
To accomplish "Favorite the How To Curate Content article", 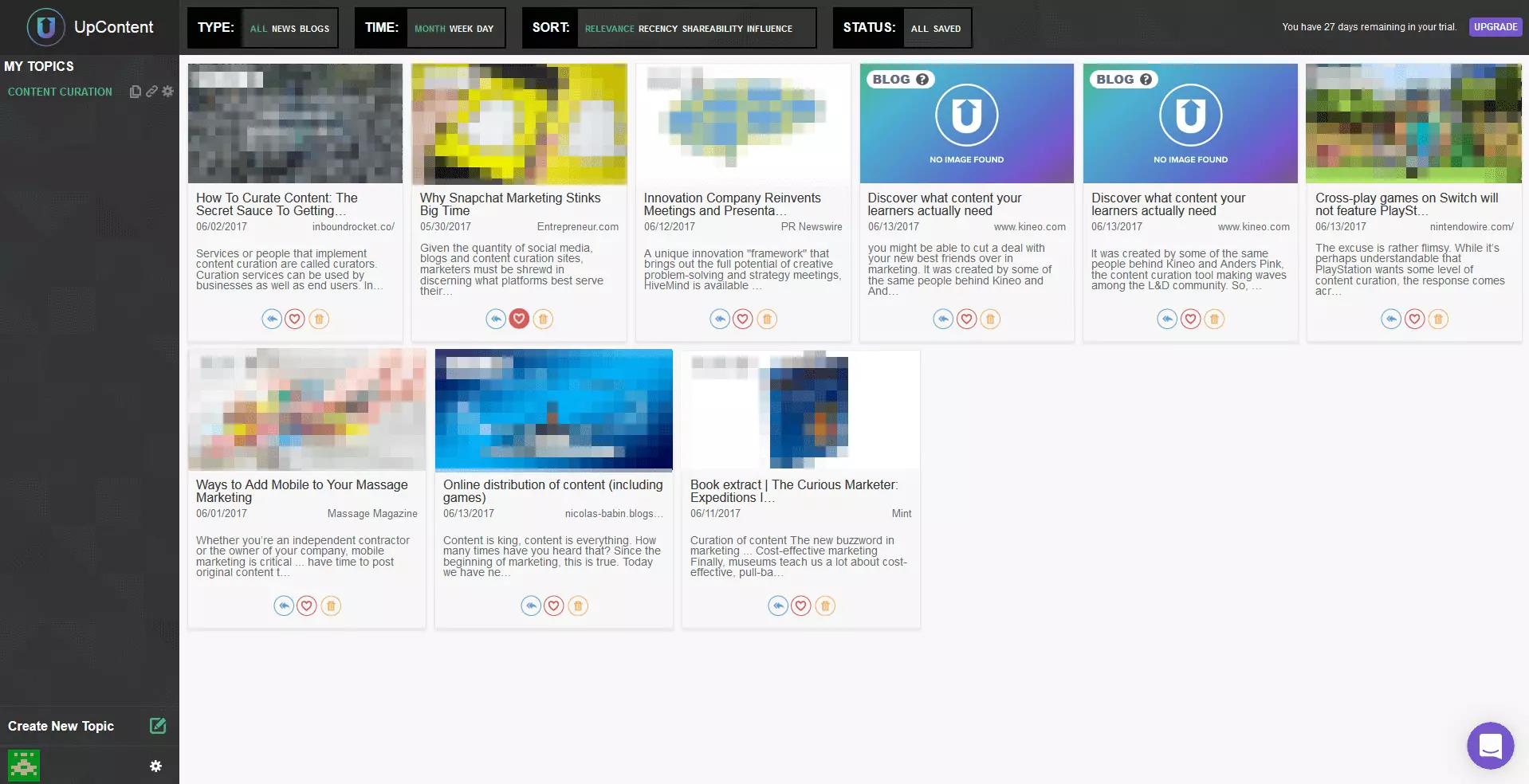I will tap(295, 319).
